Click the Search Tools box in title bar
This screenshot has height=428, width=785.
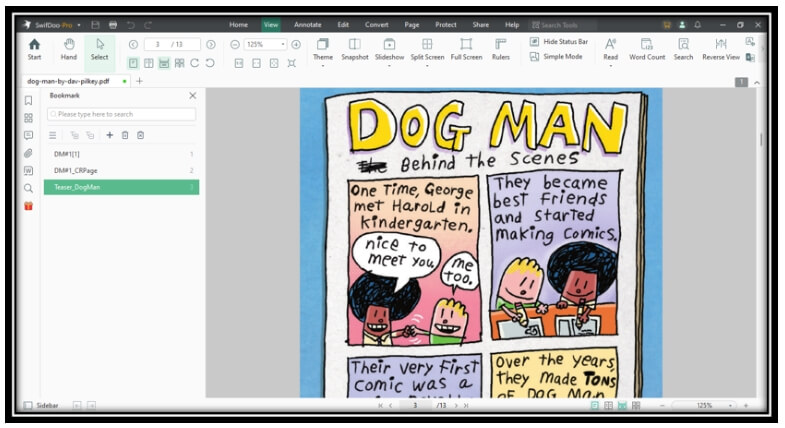pyautogui.click(x=562, y=25)
